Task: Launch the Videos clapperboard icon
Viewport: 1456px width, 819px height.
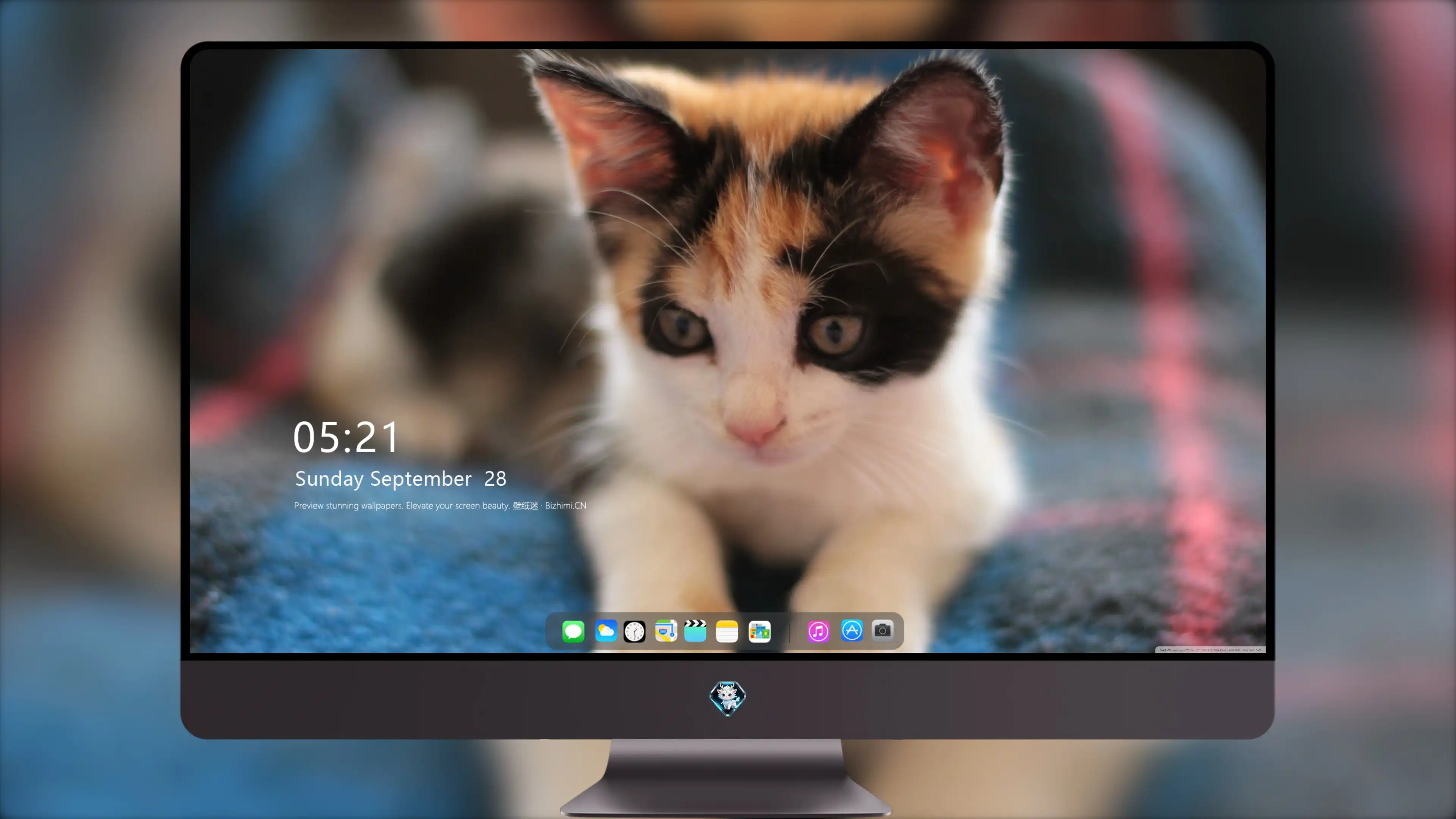Action: pos(695,631)
